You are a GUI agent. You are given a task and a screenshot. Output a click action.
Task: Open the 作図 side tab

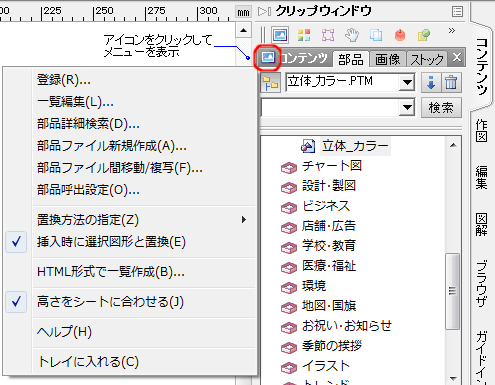[481, 130]
